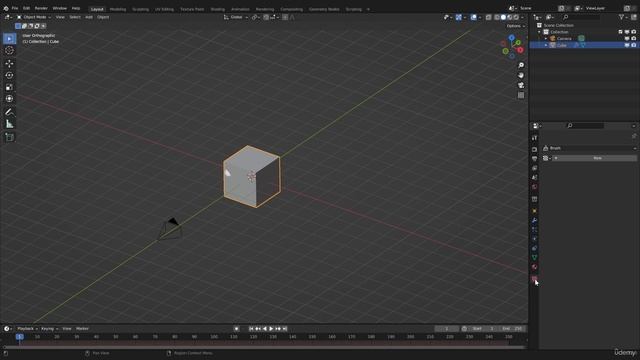
Task: Open the Material properties tab
Action: [534, 267]
